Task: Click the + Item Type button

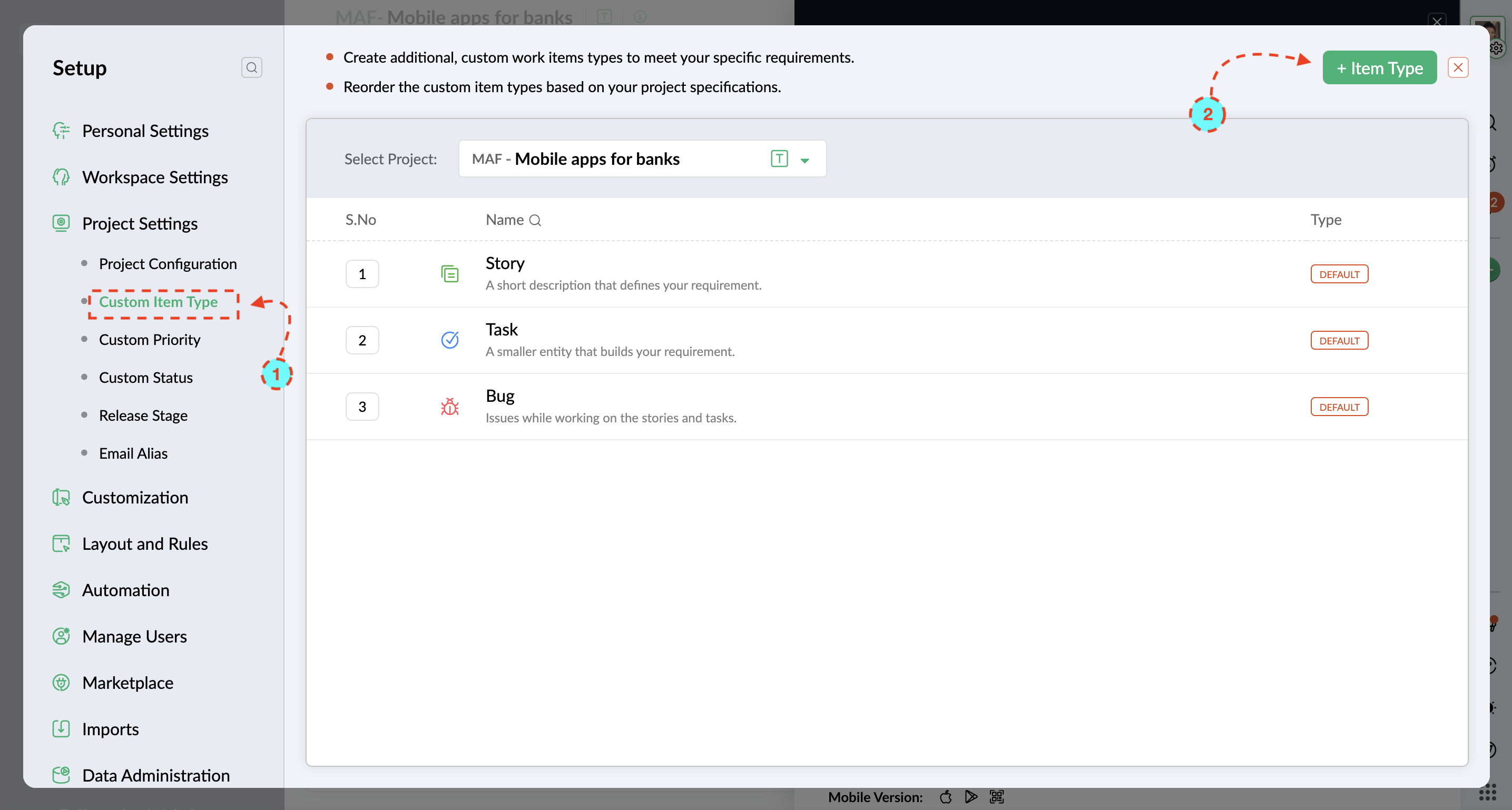Action: coord(1379,68)
